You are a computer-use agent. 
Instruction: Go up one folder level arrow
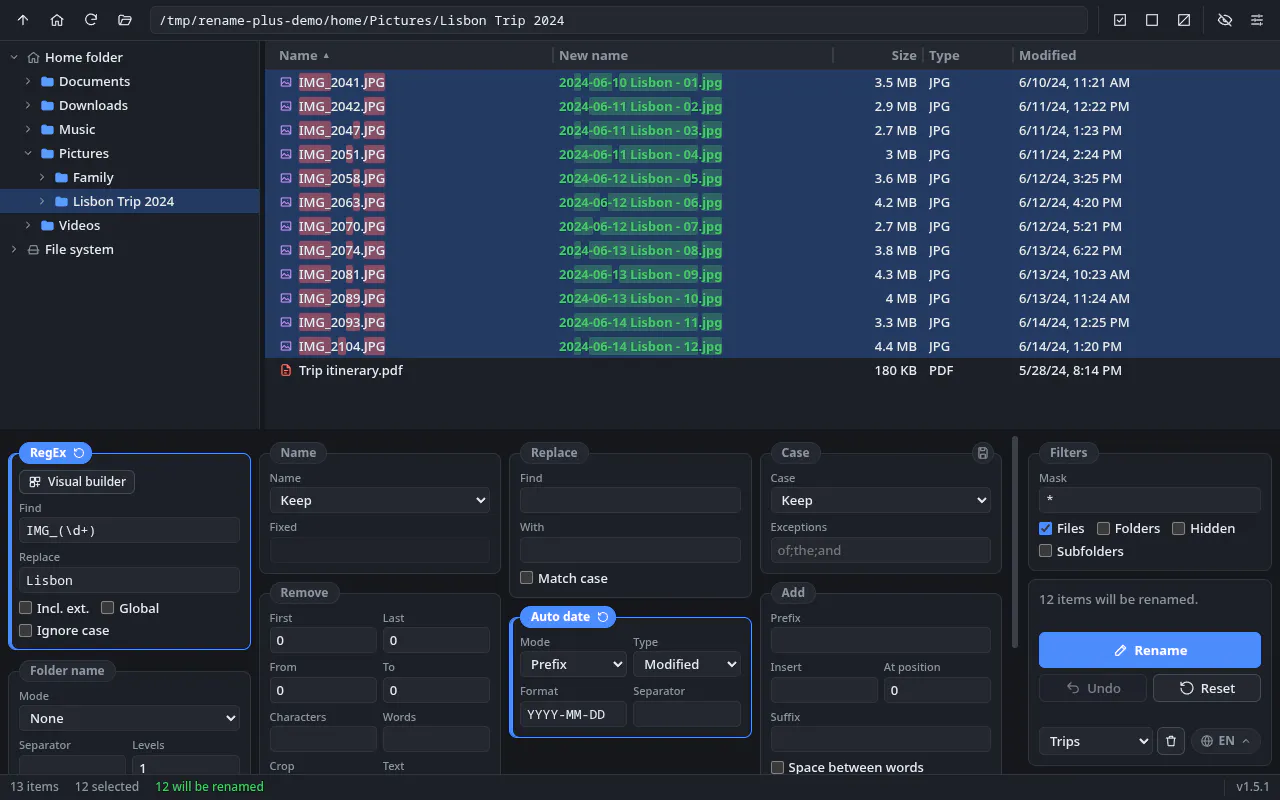coord(23,20)
